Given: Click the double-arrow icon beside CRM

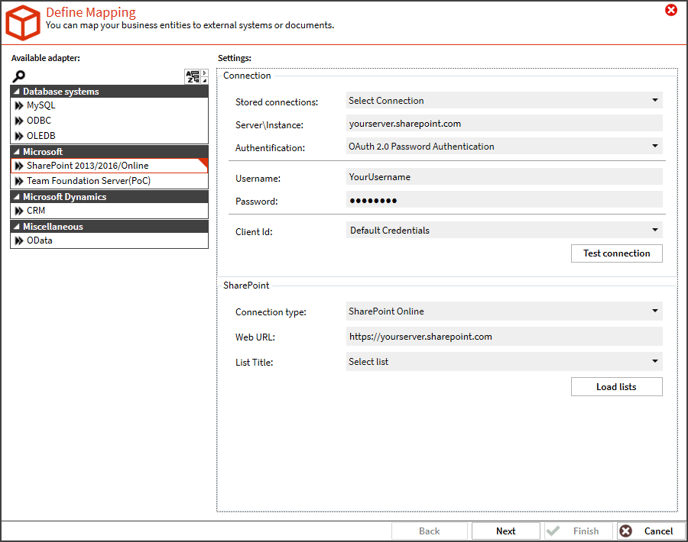Looking at the screenshot, I should [x=19, y=211].
